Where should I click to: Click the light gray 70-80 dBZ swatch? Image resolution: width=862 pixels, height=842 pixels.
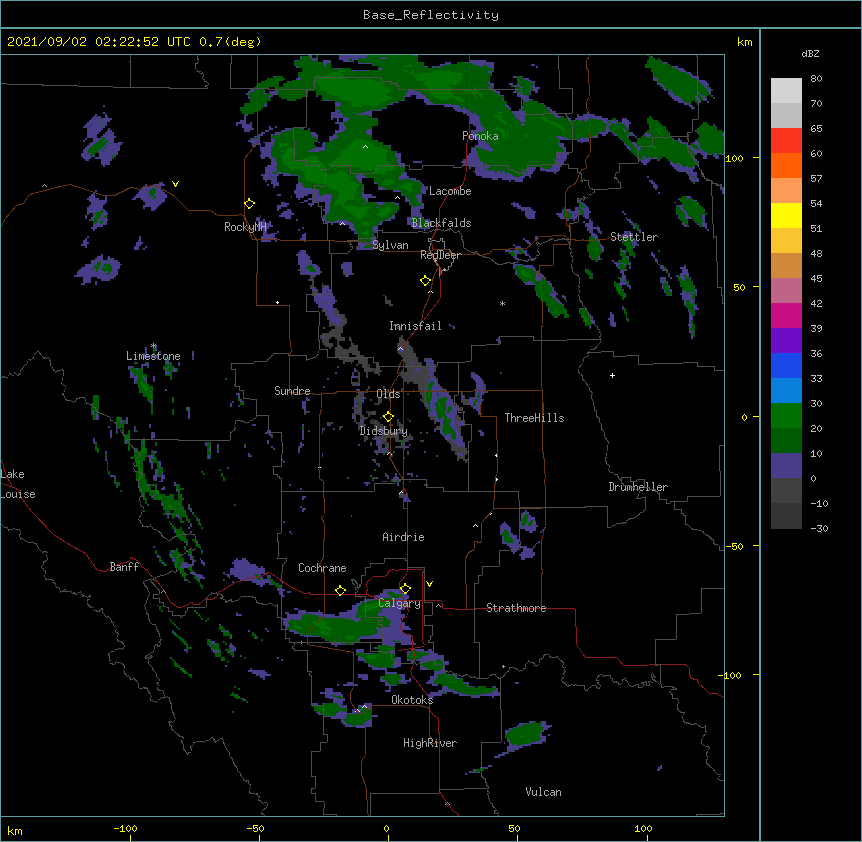pyautogui.click(x=786, y=91)
